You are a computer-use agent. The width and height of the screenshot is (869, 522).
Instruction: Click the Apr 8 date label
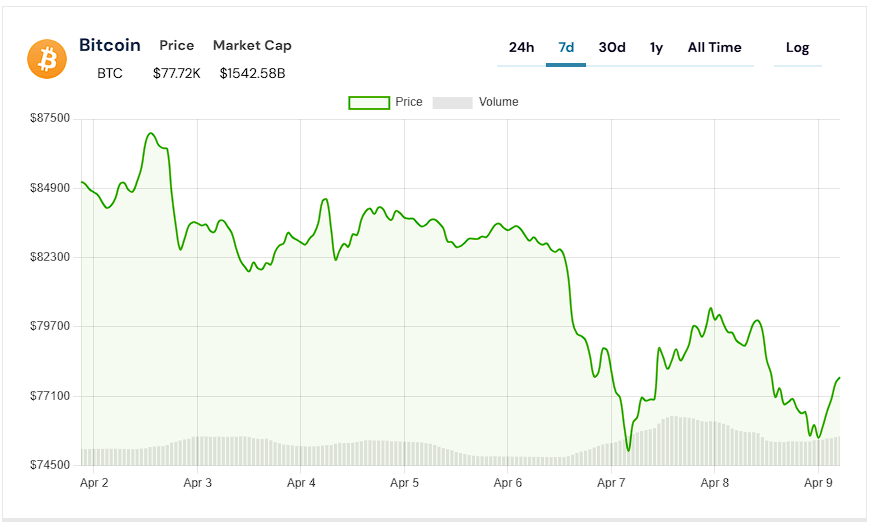coord(714,483)
